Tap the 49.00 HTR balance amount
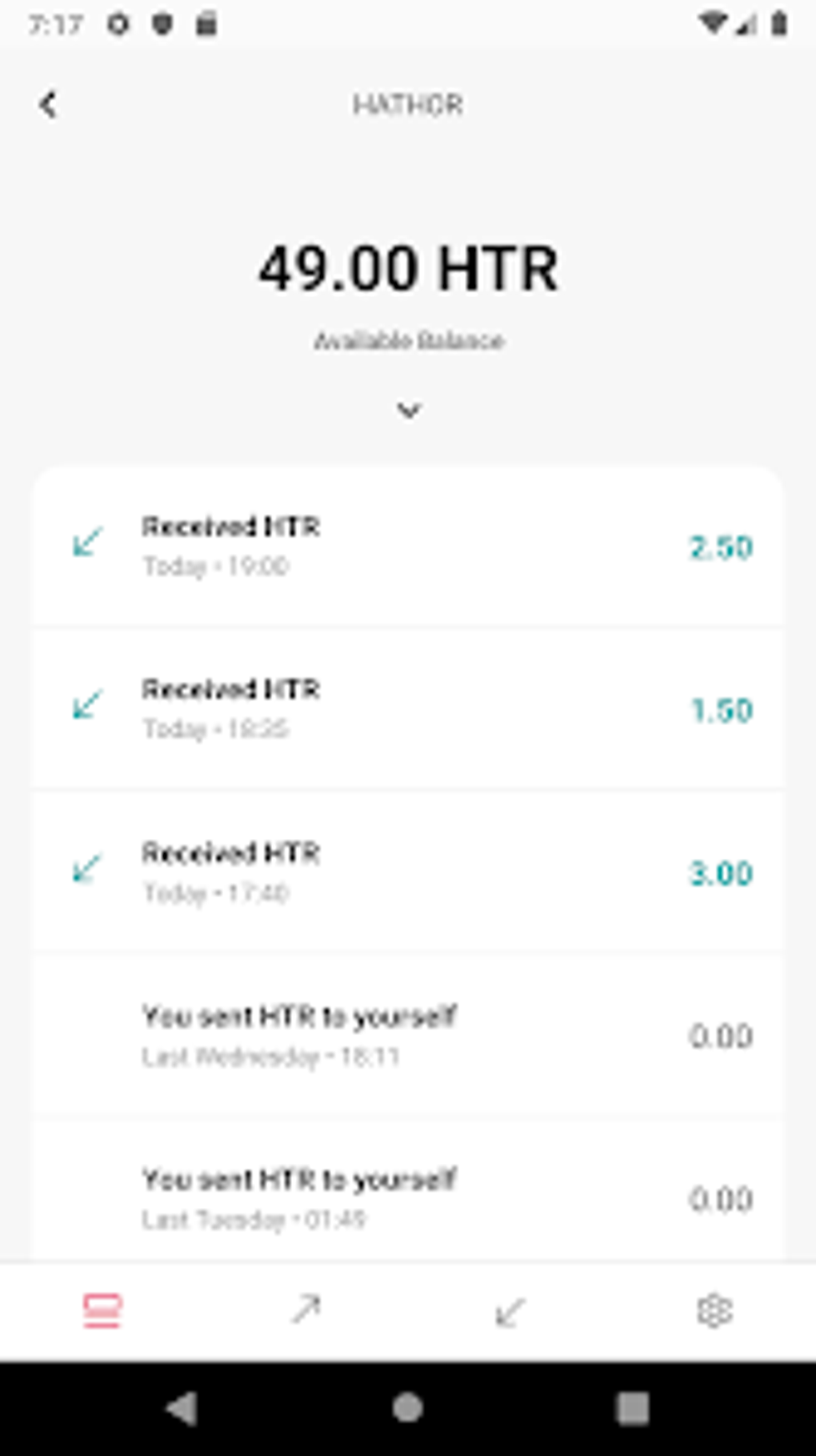816x1456 pixels. (x=408, y=269)
